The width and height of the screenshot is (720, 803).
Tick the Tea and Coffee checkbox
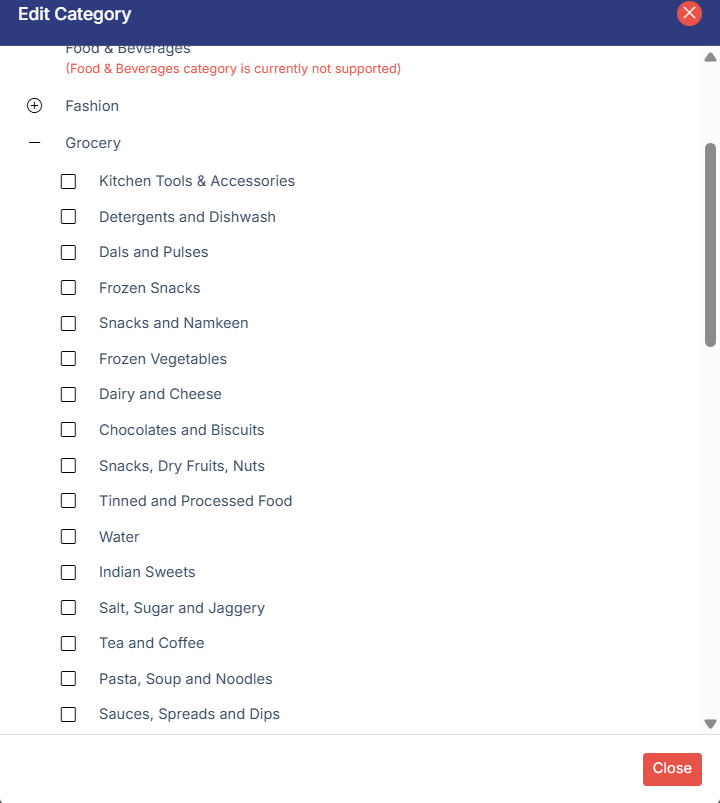pos(68,643)
